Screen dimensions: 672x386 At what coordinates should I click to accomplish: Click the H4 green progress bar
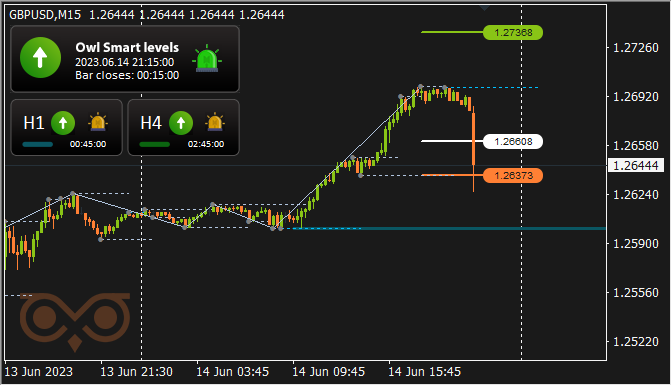[x=155, y=144]
